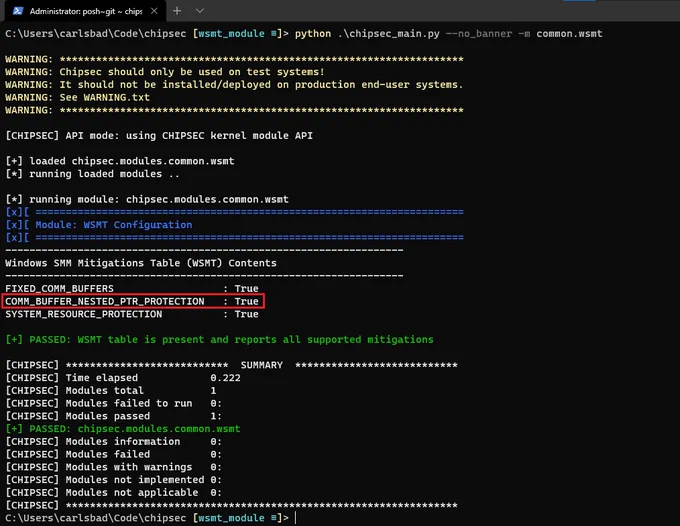The image size is (680, 526).
Task: Click the PowerShell icon on the tab
Action: [18, 11]
